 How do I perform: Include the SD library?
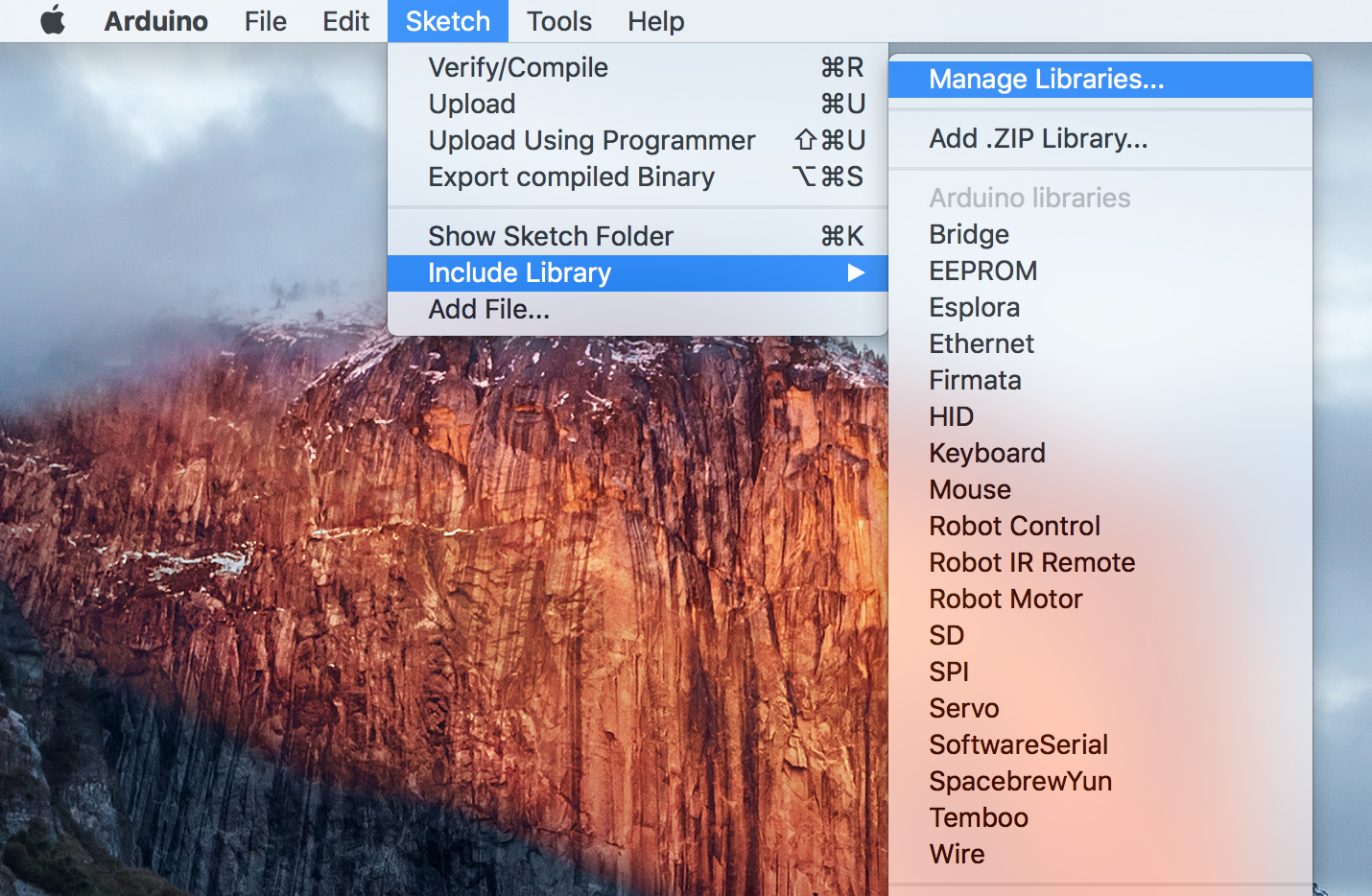click(1100, 635)
